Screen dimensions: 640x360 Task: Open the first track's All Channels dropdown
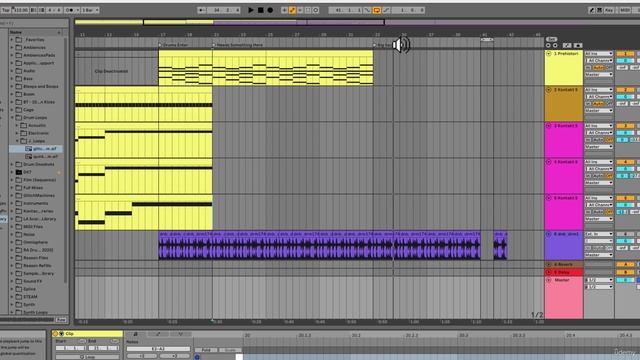coord(599,60)
